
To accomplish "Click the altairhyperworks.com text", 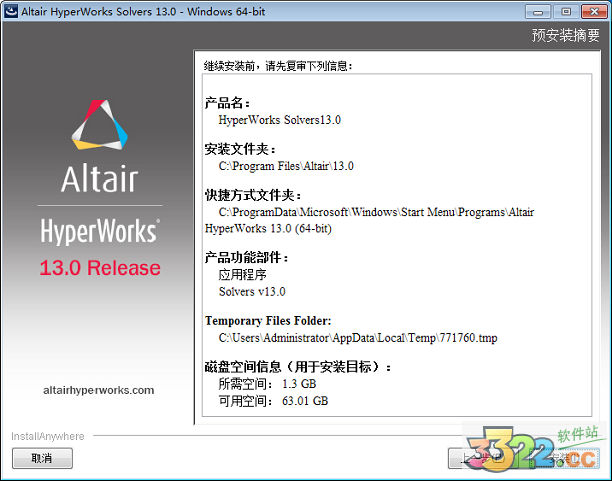I will [x=99, y=390].
